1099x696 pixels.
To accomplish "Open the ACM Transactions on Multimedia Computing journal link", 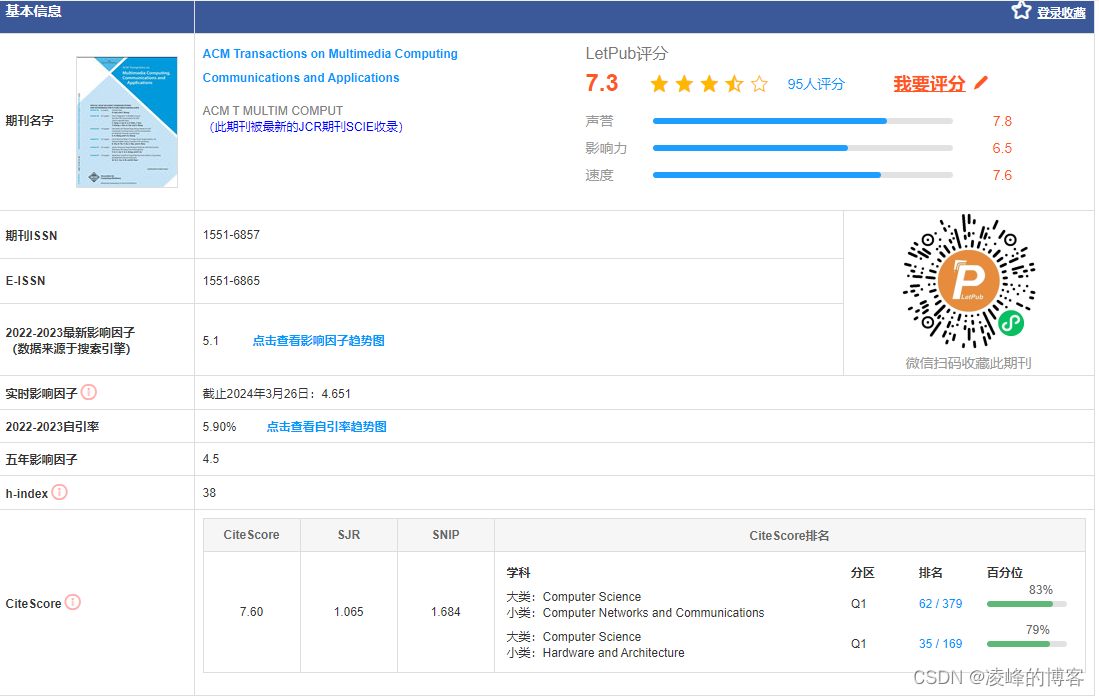I will tap(330, 66).
